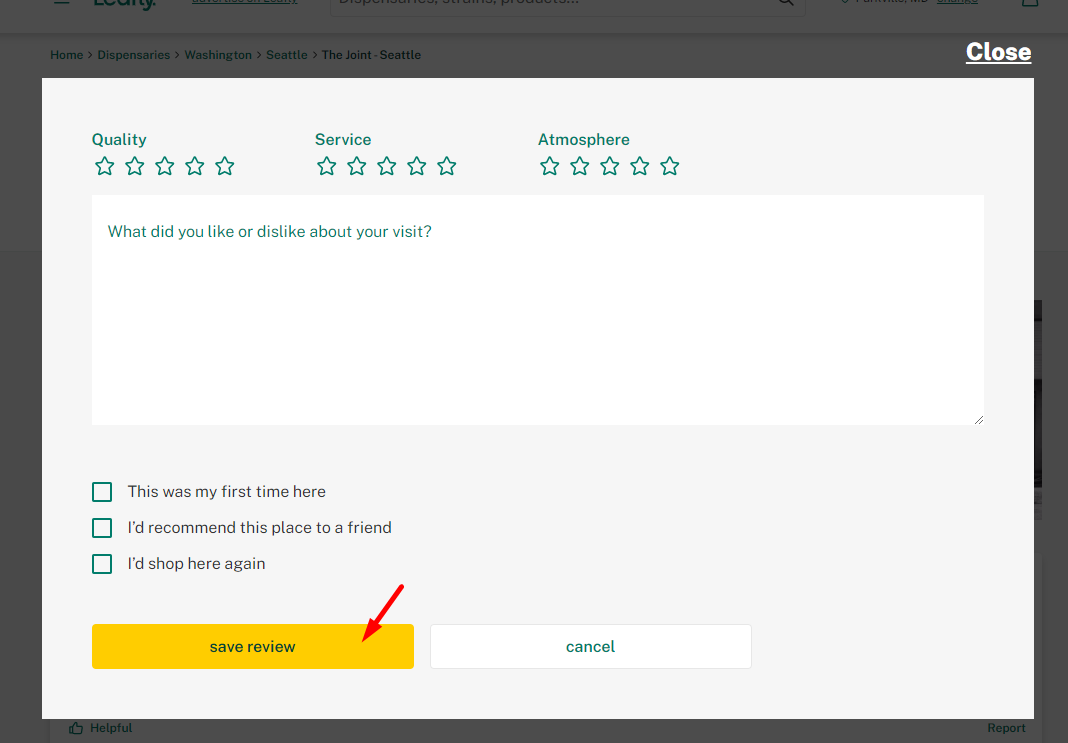The width and height of the screenshot is (1068, 743).
Task: Navigate to Washington breadcrumb link
Action: point(218,54)
